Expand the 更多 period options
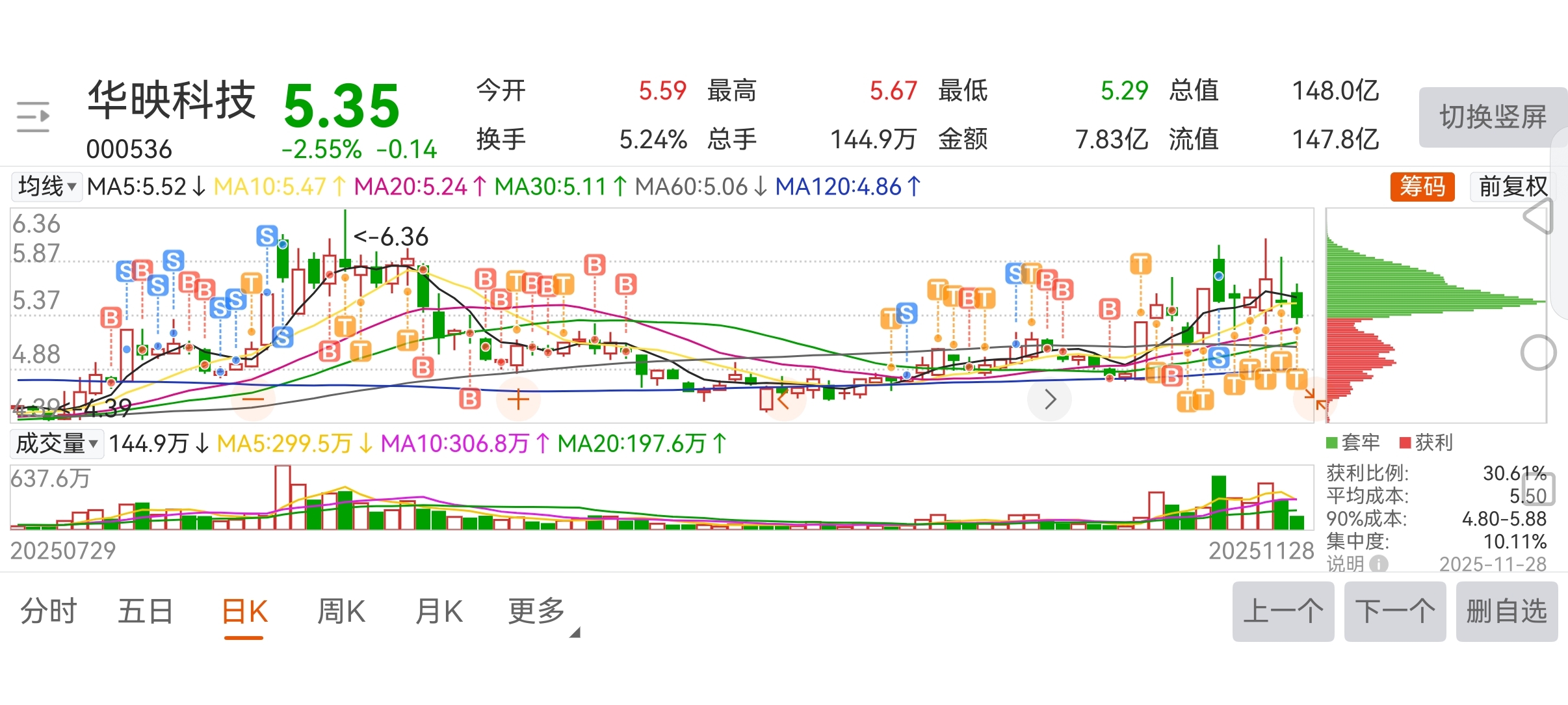The height and width of the screenshot is (705, 1568). coord(537,611)
